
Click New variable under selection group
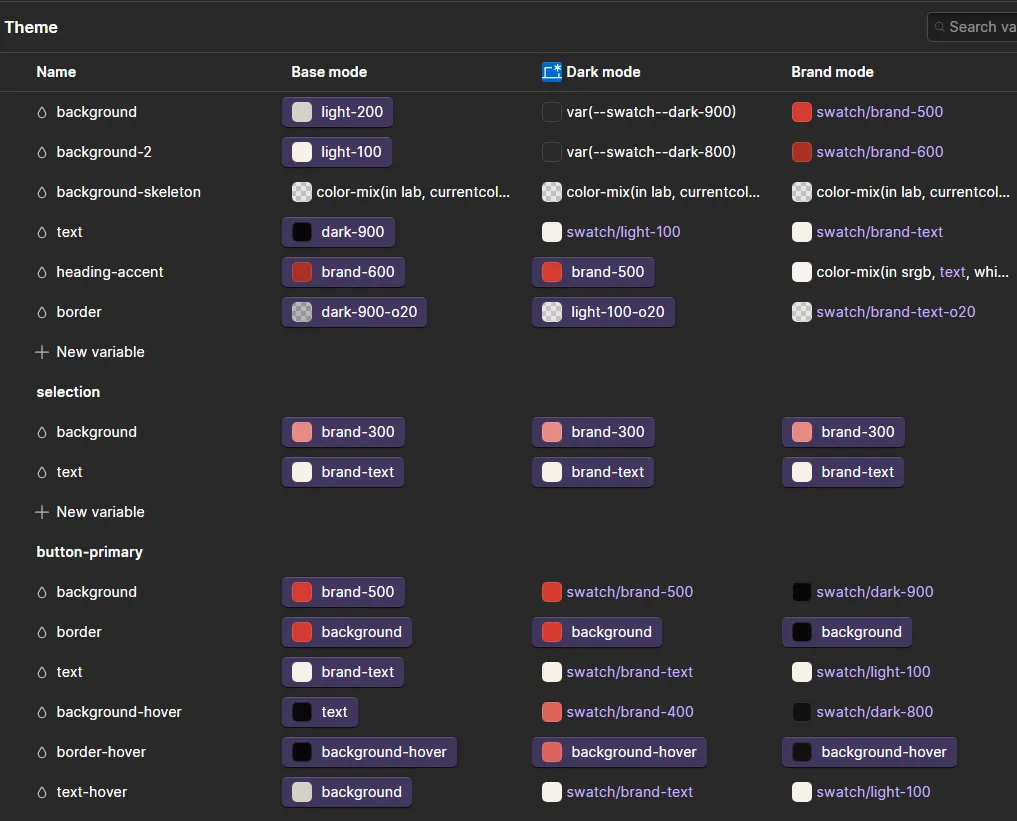click(101, 512)
